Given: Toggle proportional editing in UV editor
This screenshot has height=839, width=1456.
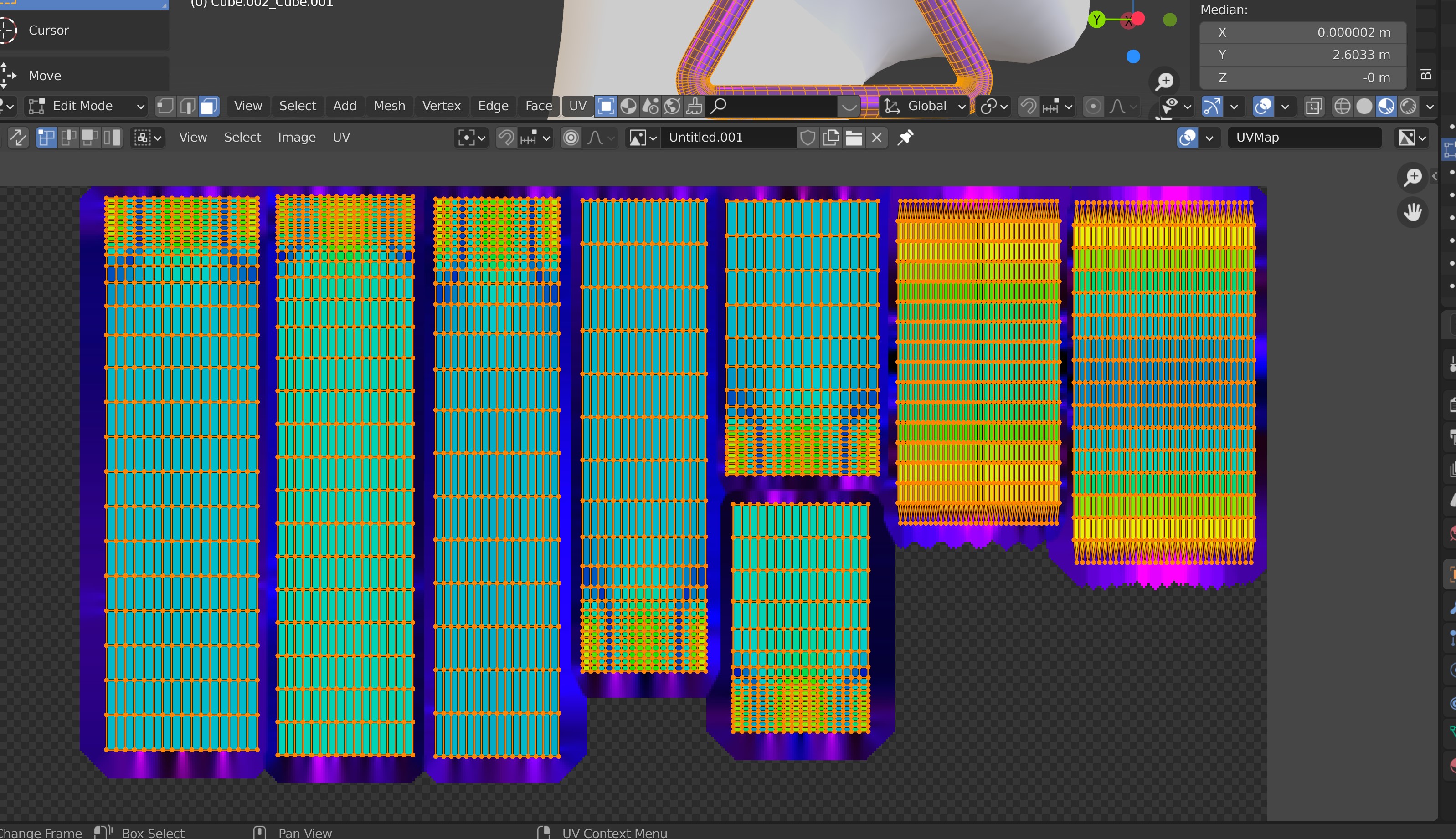Looking at the screenshot, I should pos(571,137).
